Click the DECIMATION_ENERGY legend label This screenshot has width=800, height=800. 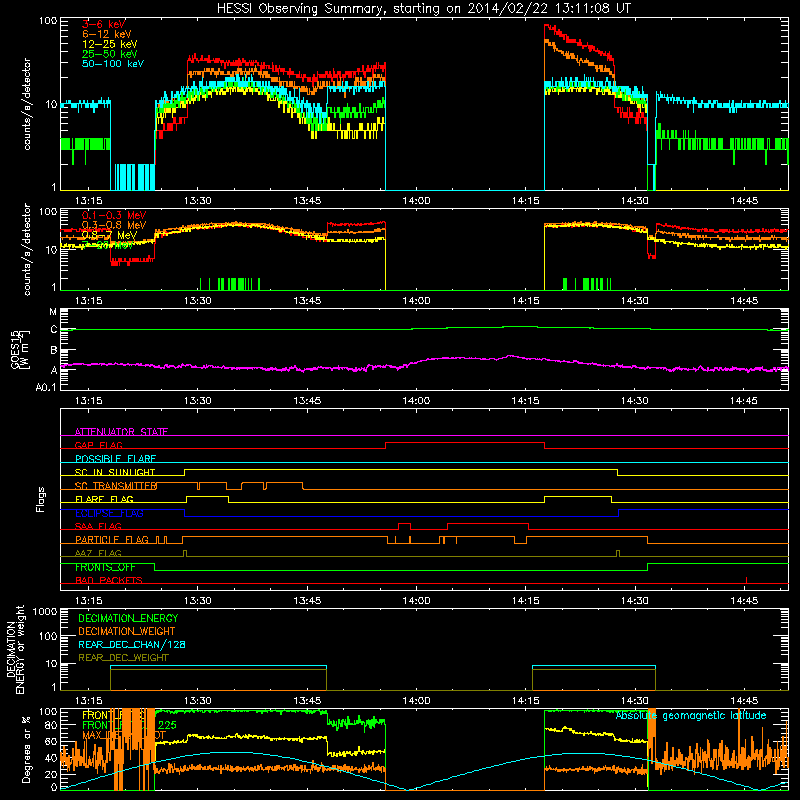(x=128, y=618)
